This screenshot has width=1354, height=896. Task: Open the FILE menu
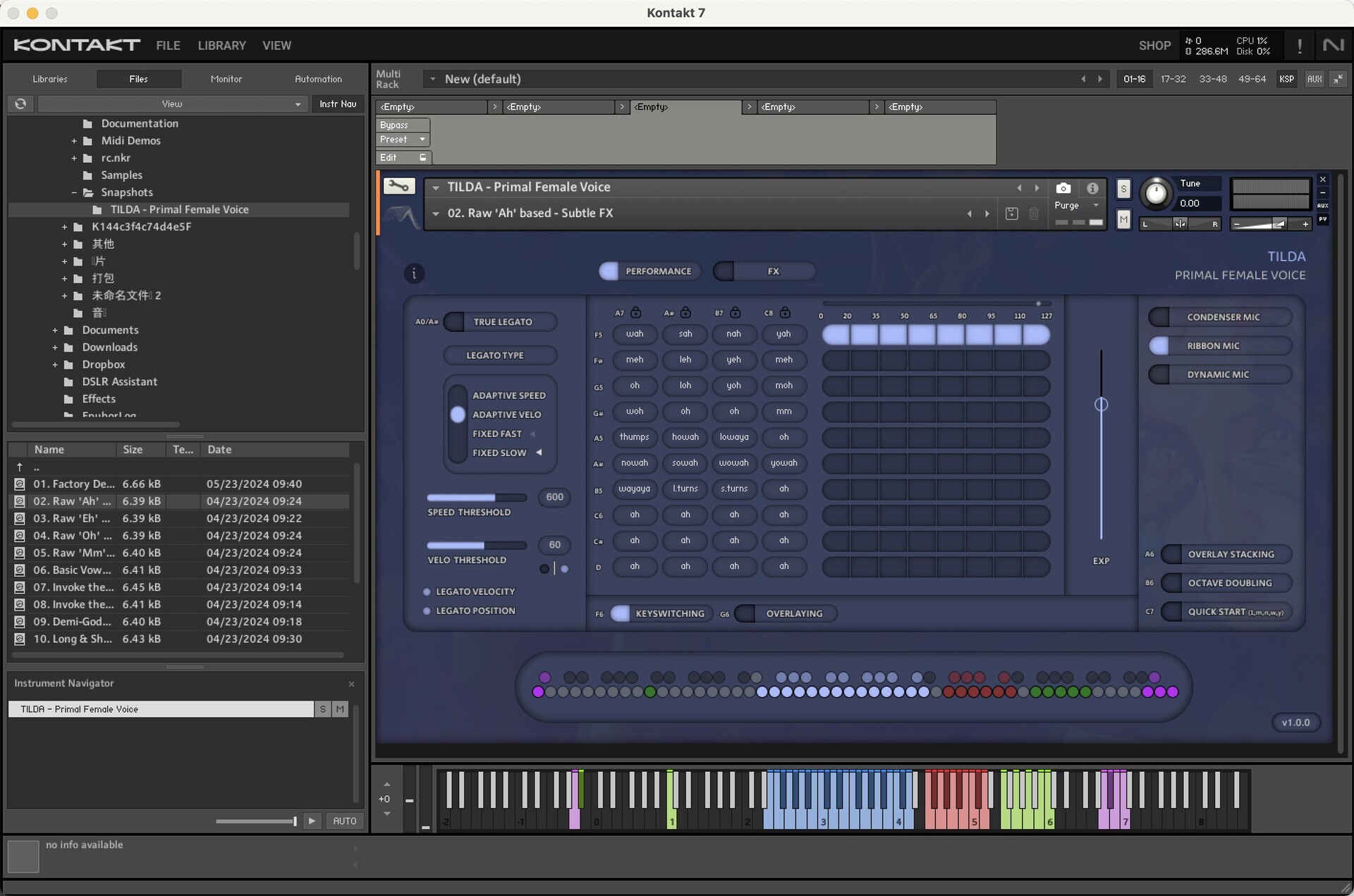168,46
